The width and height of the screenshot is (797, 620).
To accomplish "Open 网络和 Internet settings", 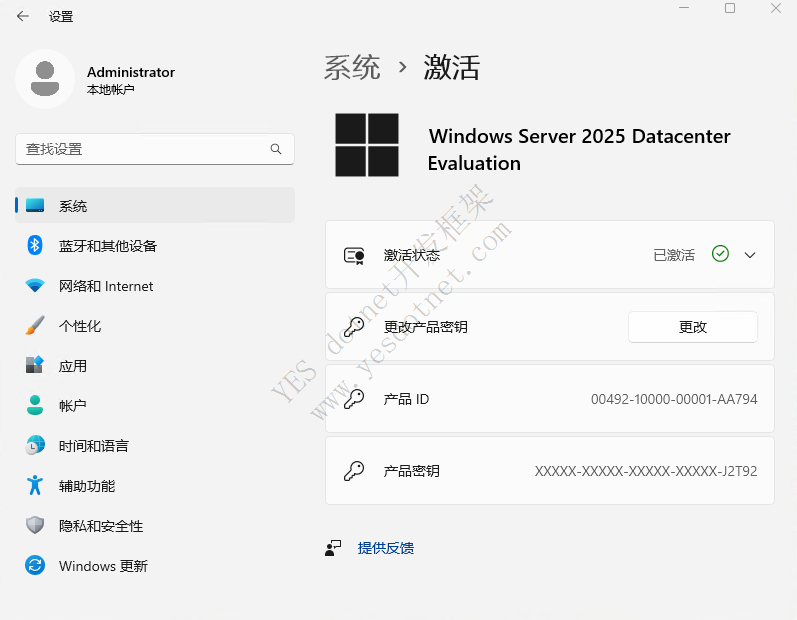I will (x=155, y=286).
